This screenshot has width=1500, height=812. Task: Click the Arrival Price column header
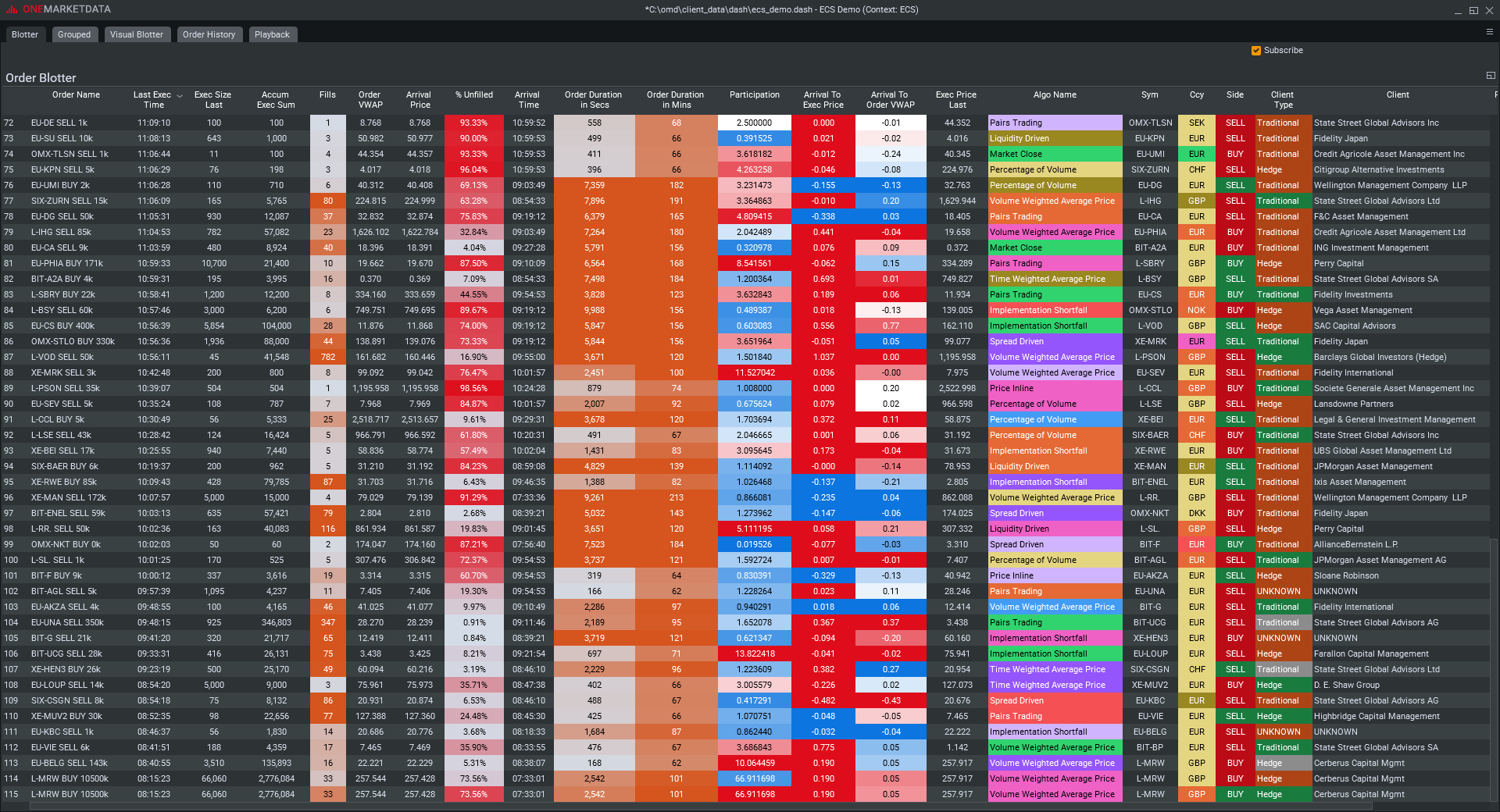(419, 100)
